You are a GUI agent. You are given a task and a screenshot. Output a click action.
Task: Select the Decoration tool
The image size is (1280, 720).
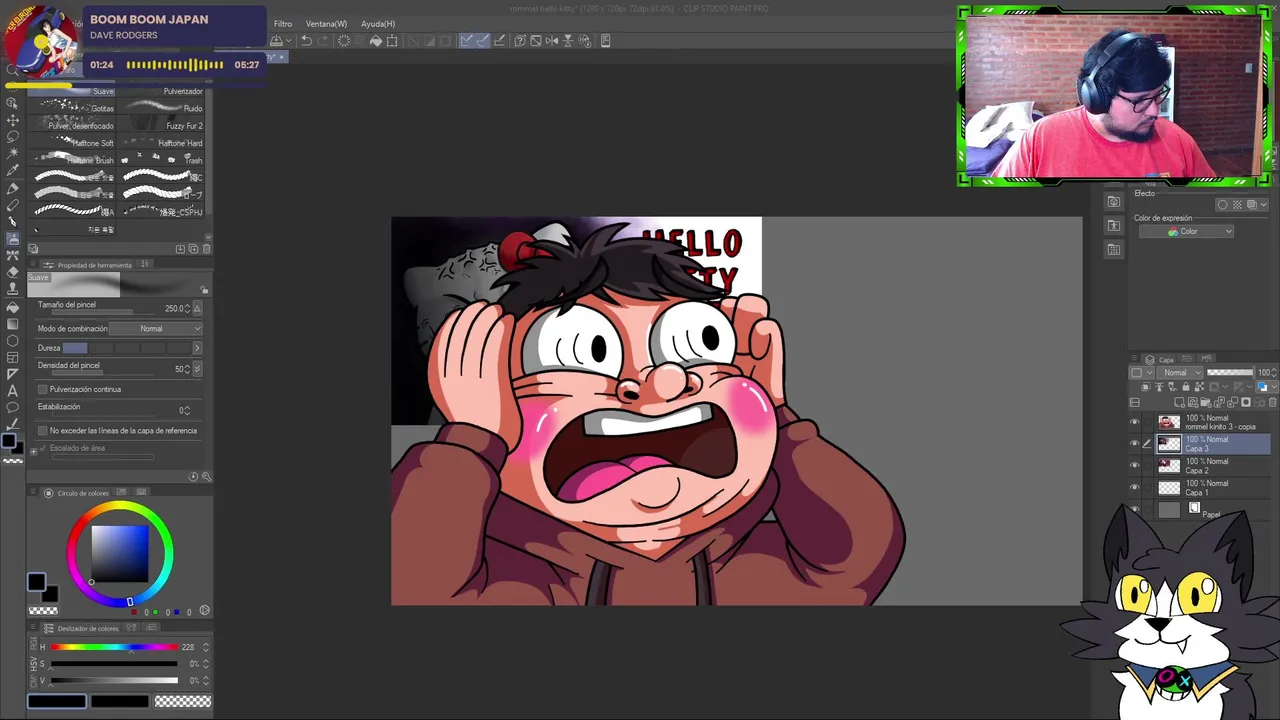click(13, 256)
